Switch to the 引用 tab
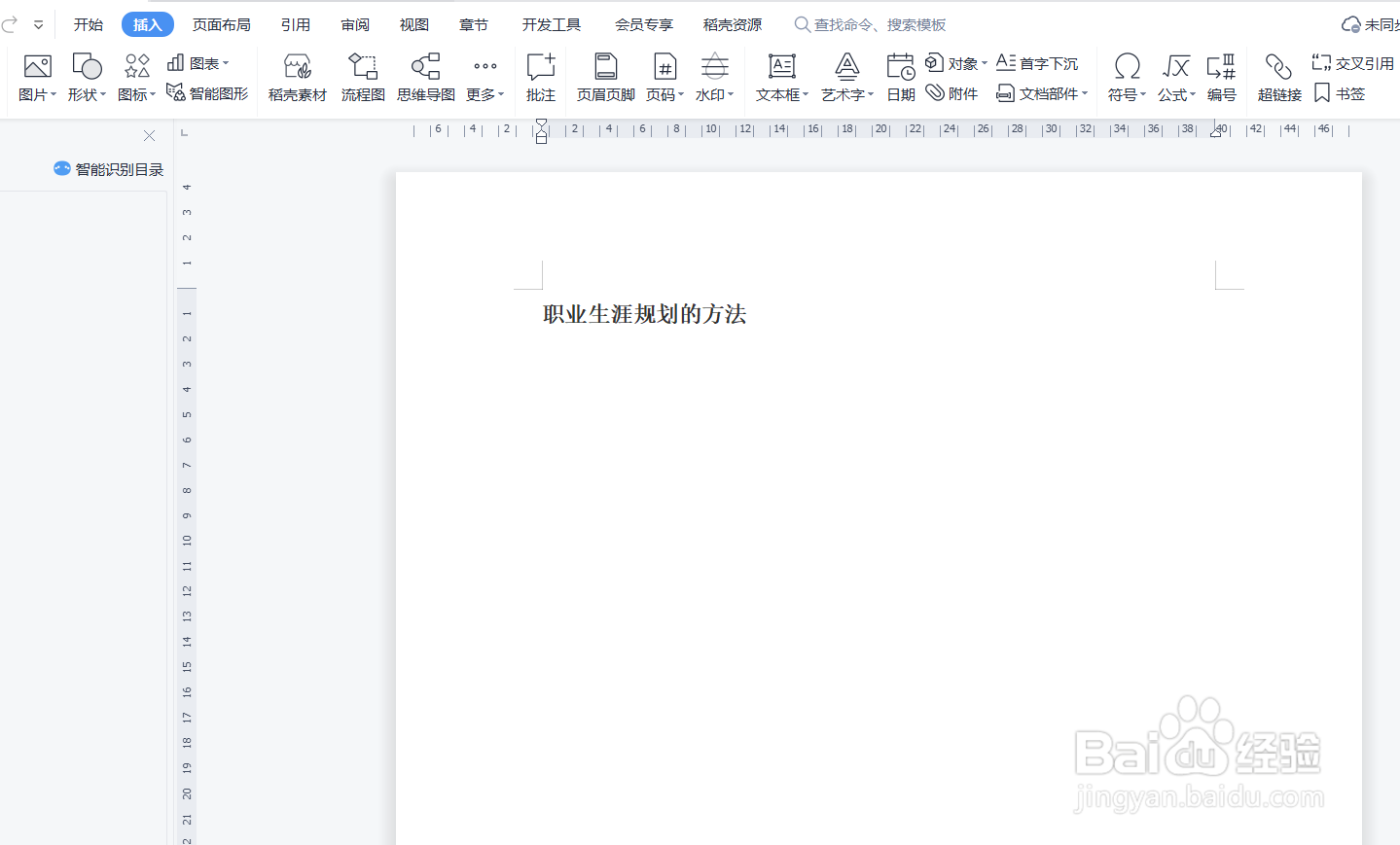 tap(296, 24)
